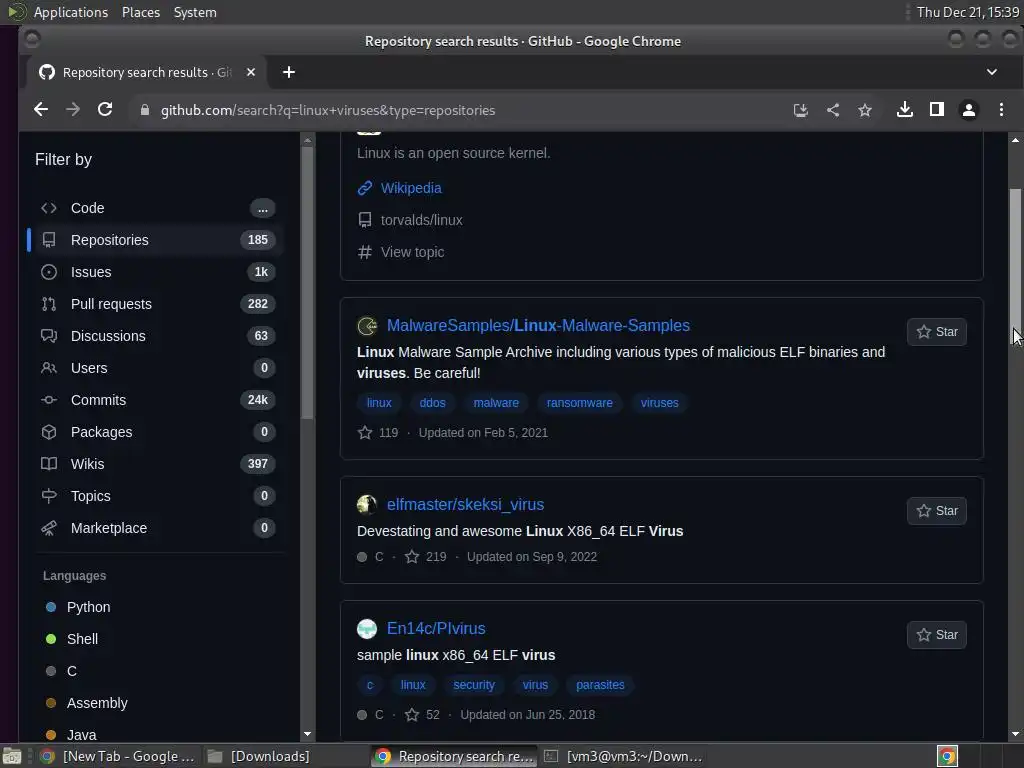Viewport: 1024px width, 768px height.
Task: Reload the GitHub search page
Action: click(105, 110)
